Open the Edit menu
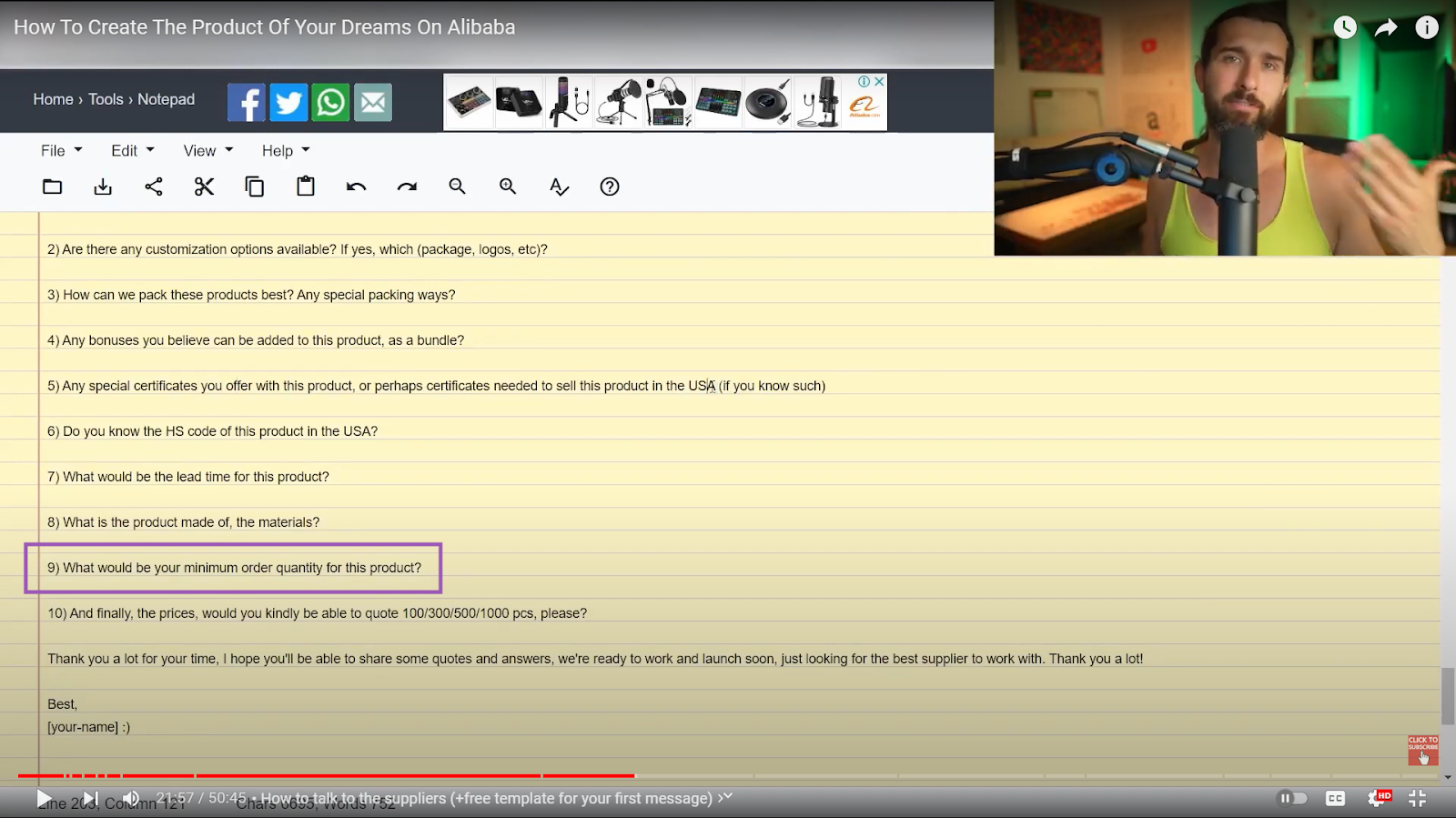The image size is (1456, 818). [x=133, y=150]
